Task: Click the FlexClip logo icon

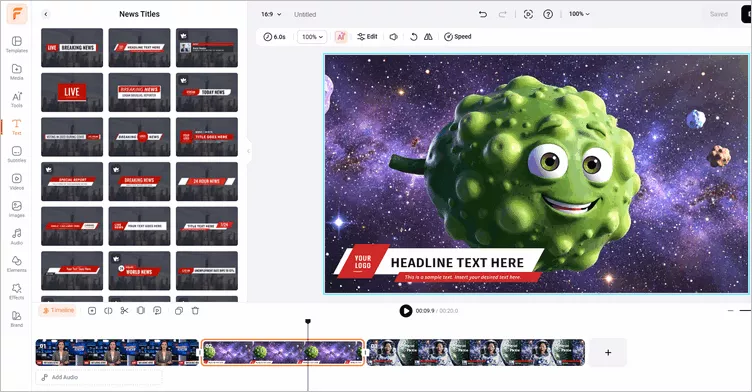Action: click(16, 14)
